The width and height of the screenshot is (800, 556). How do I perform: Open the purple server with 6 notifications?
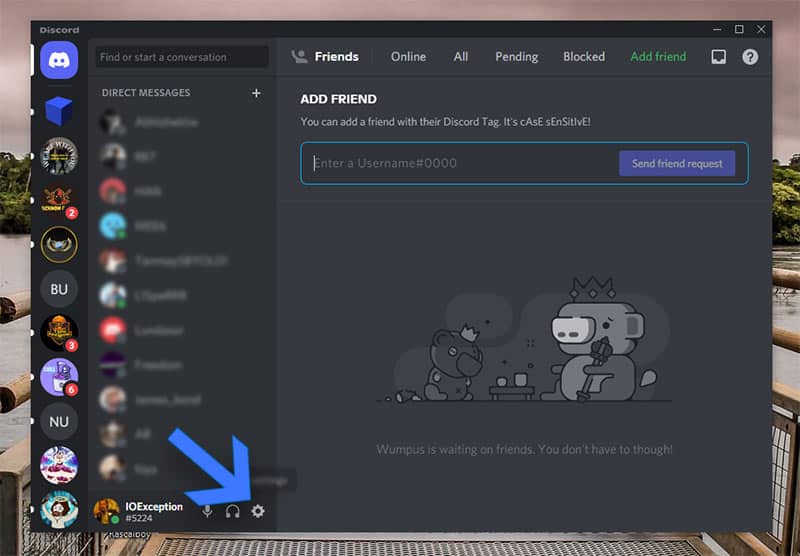[x=59, y=377]
